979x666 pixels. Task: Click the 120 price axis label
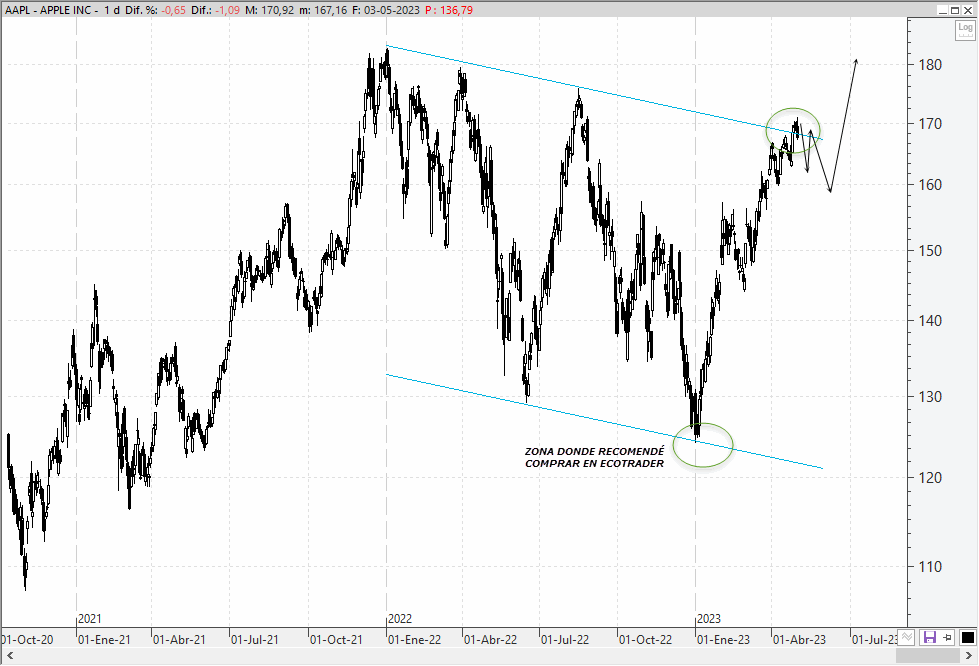[930, 477]
